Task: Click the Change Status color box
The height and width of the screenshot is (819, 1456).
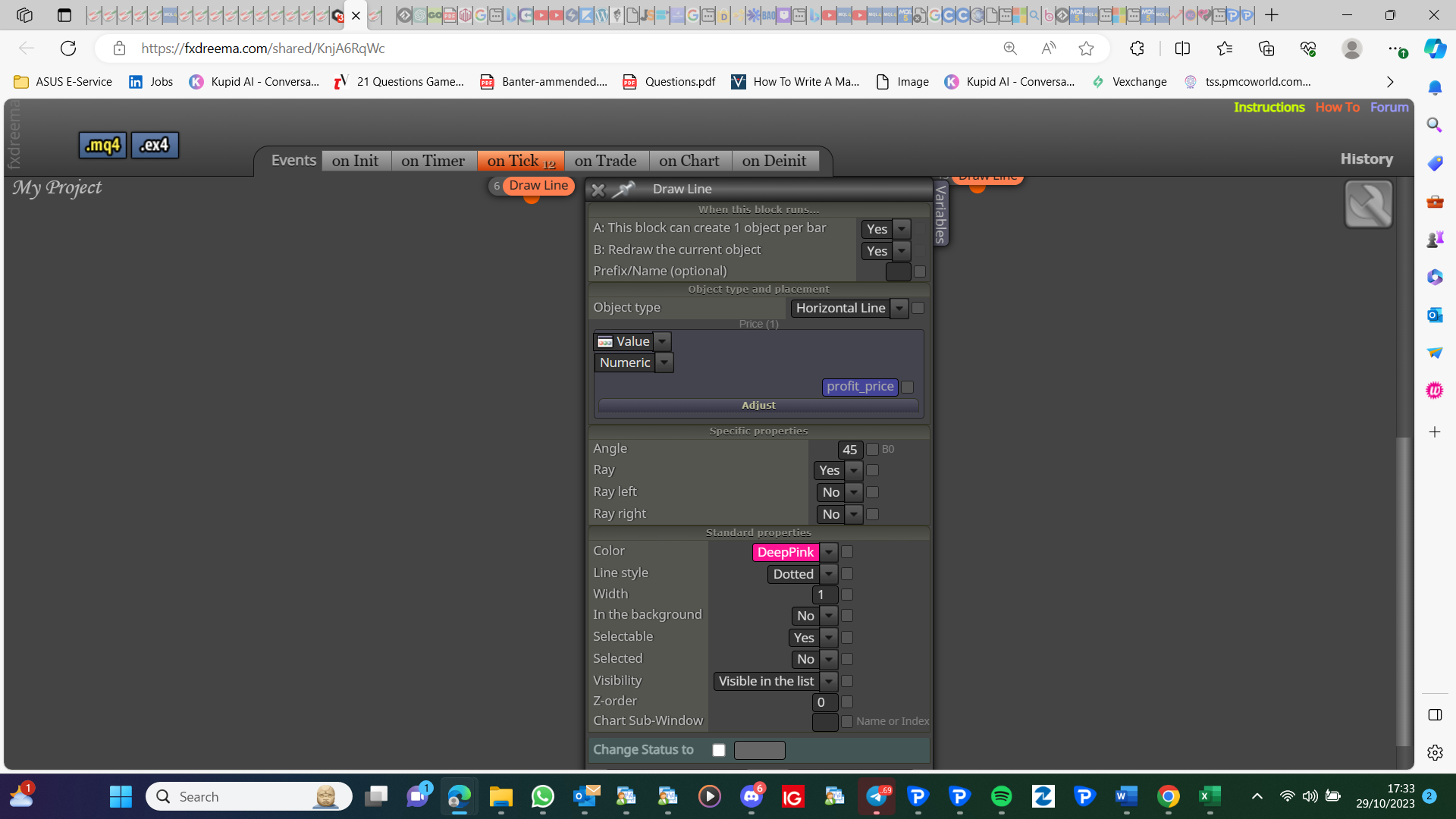Action: (x=760, y=750)
